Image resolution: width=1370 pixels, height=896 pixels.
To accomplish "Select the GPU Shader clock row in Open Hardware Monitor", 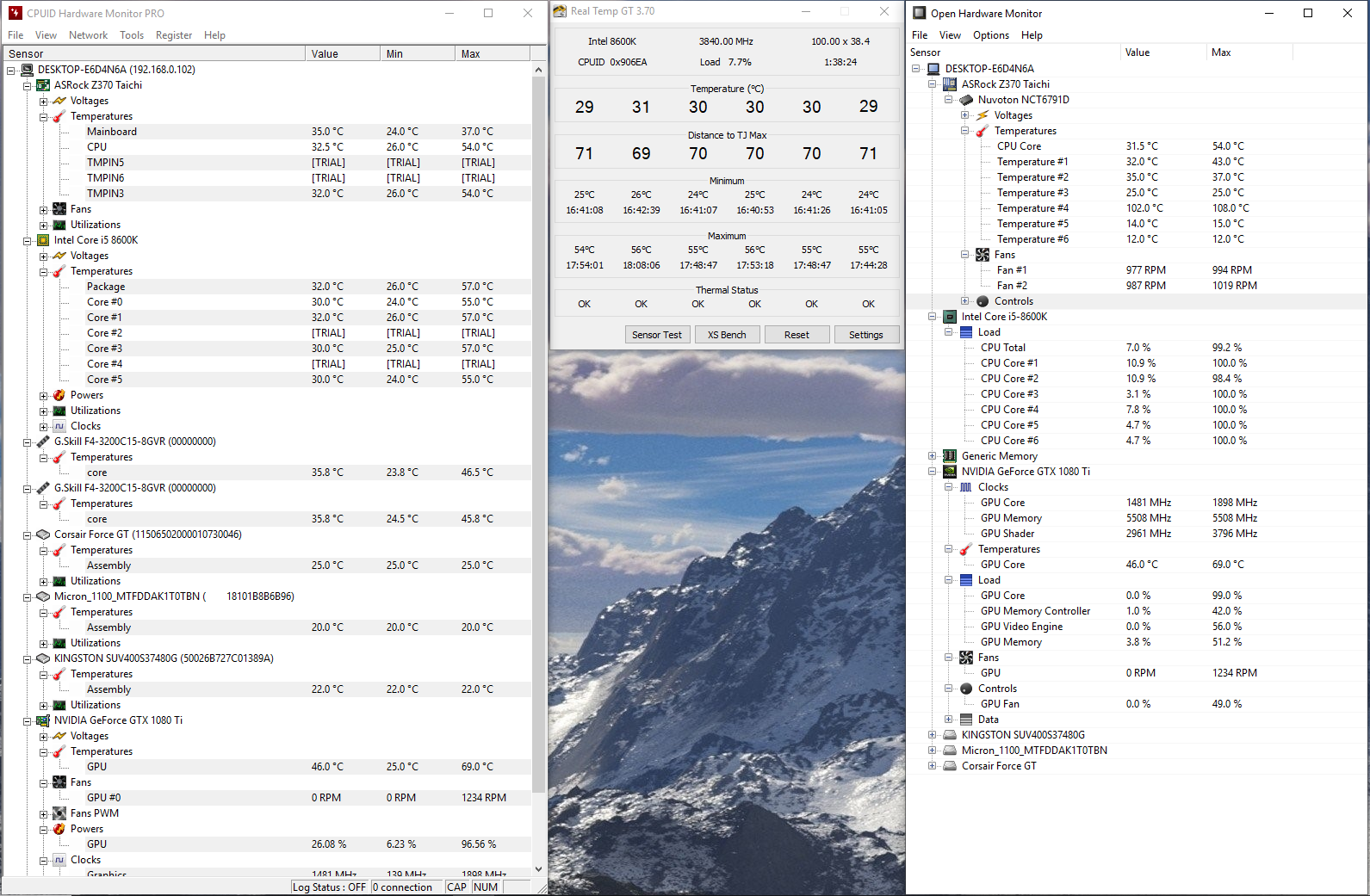I will tap(1137, 534).
